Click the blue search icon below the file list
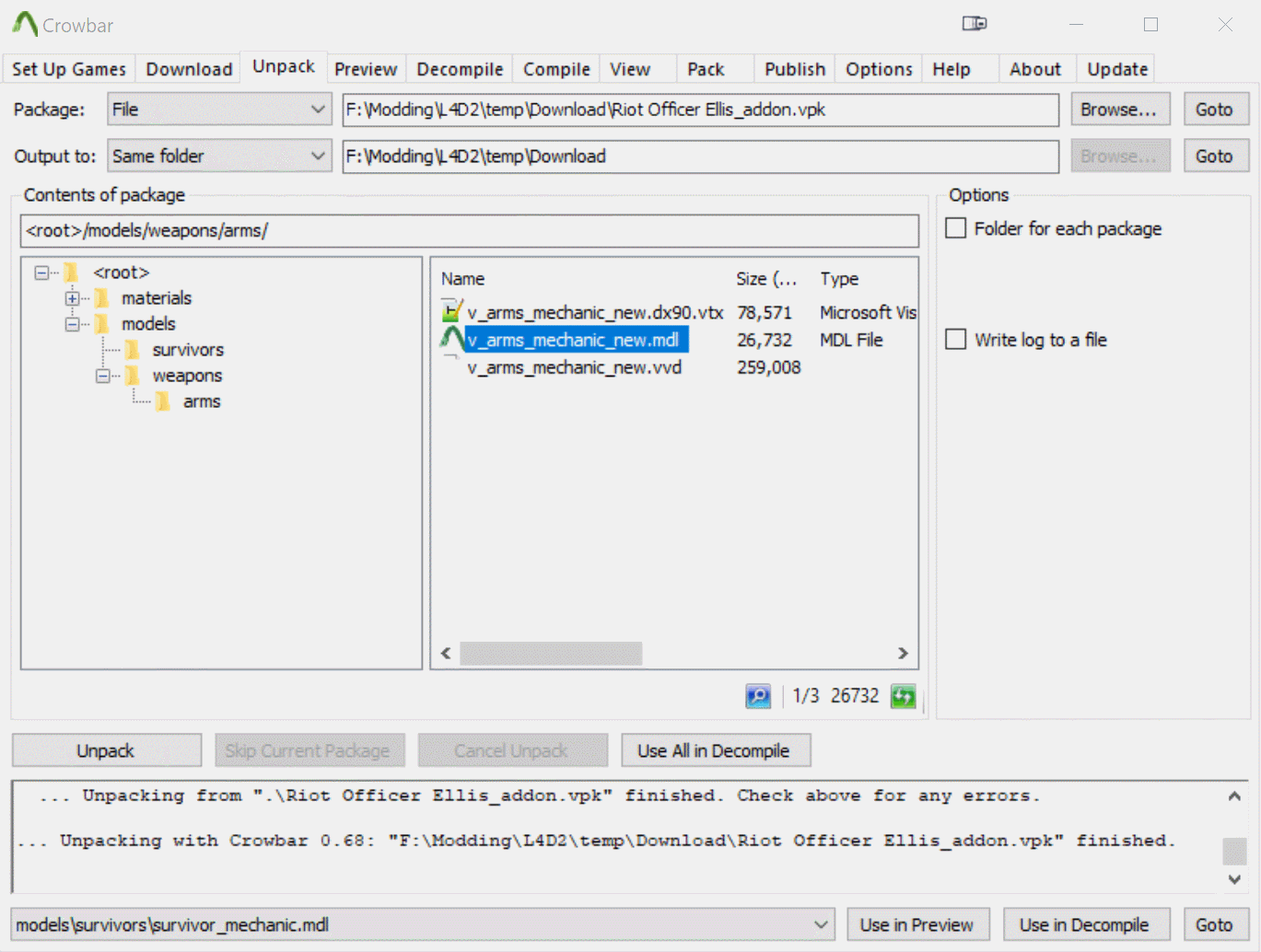Image resolution: width=1261 pixels, height=952 pixels. click(758, 696)
